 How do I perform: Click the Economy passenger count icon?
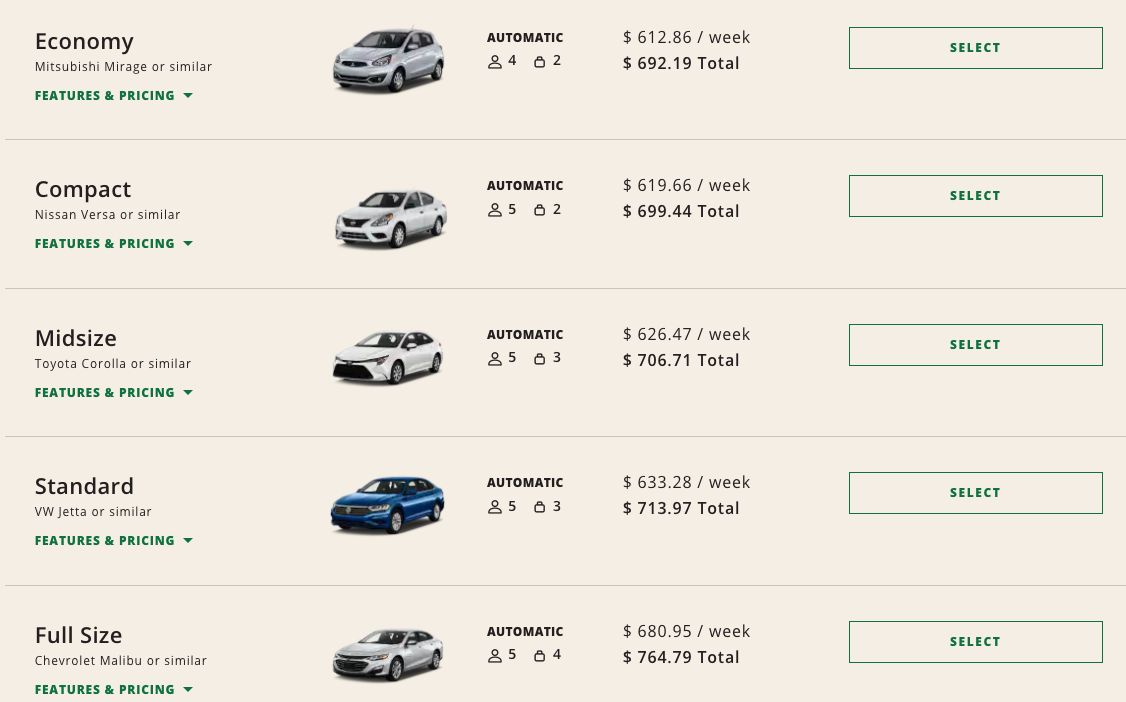tap(494, 61)
